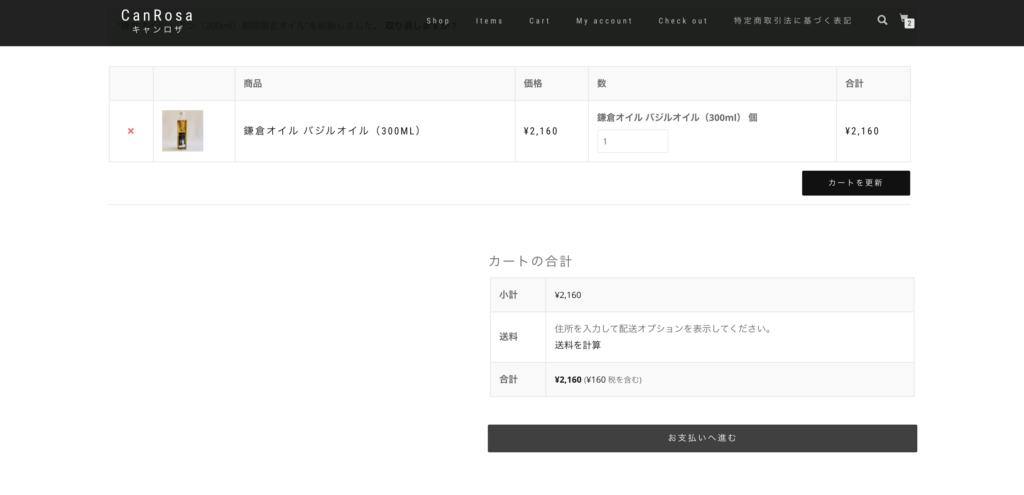Click the Basil Oil product thumbnail
The width and height of the screenshot is (1024, 495).
tap(182, 131)
